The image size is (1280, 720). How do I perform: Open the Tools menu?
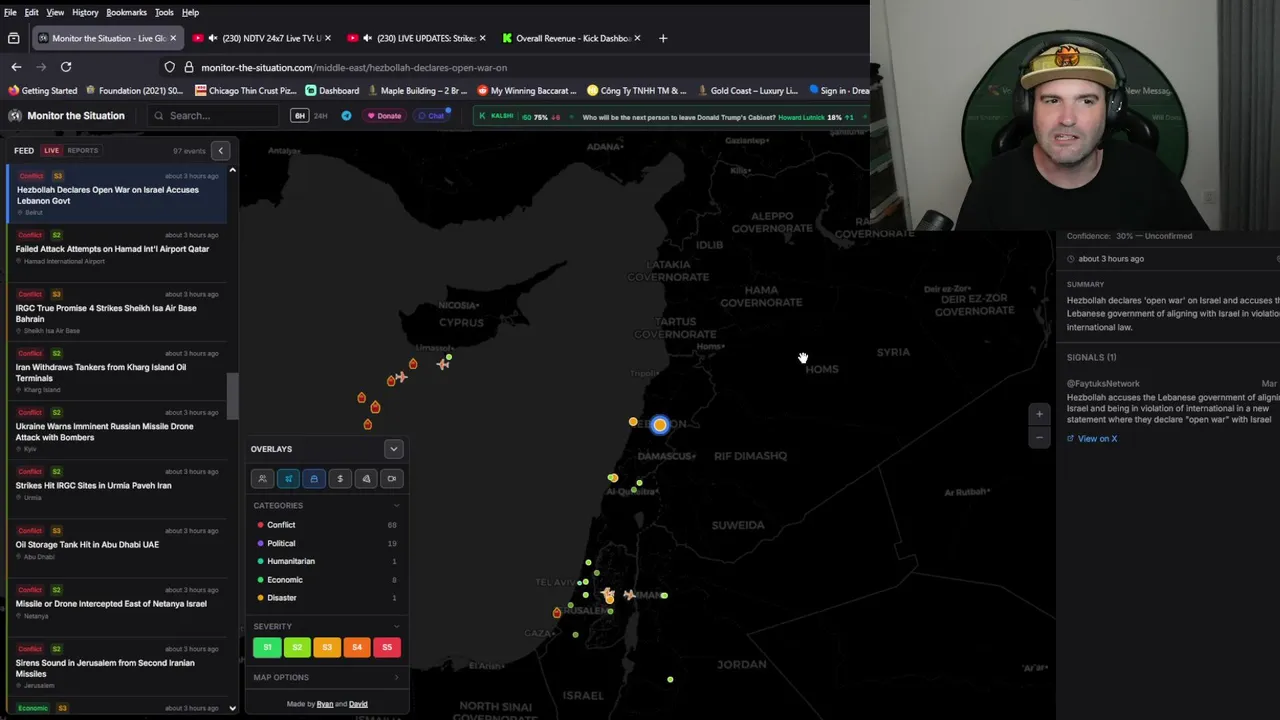click(x=164, y=12)
